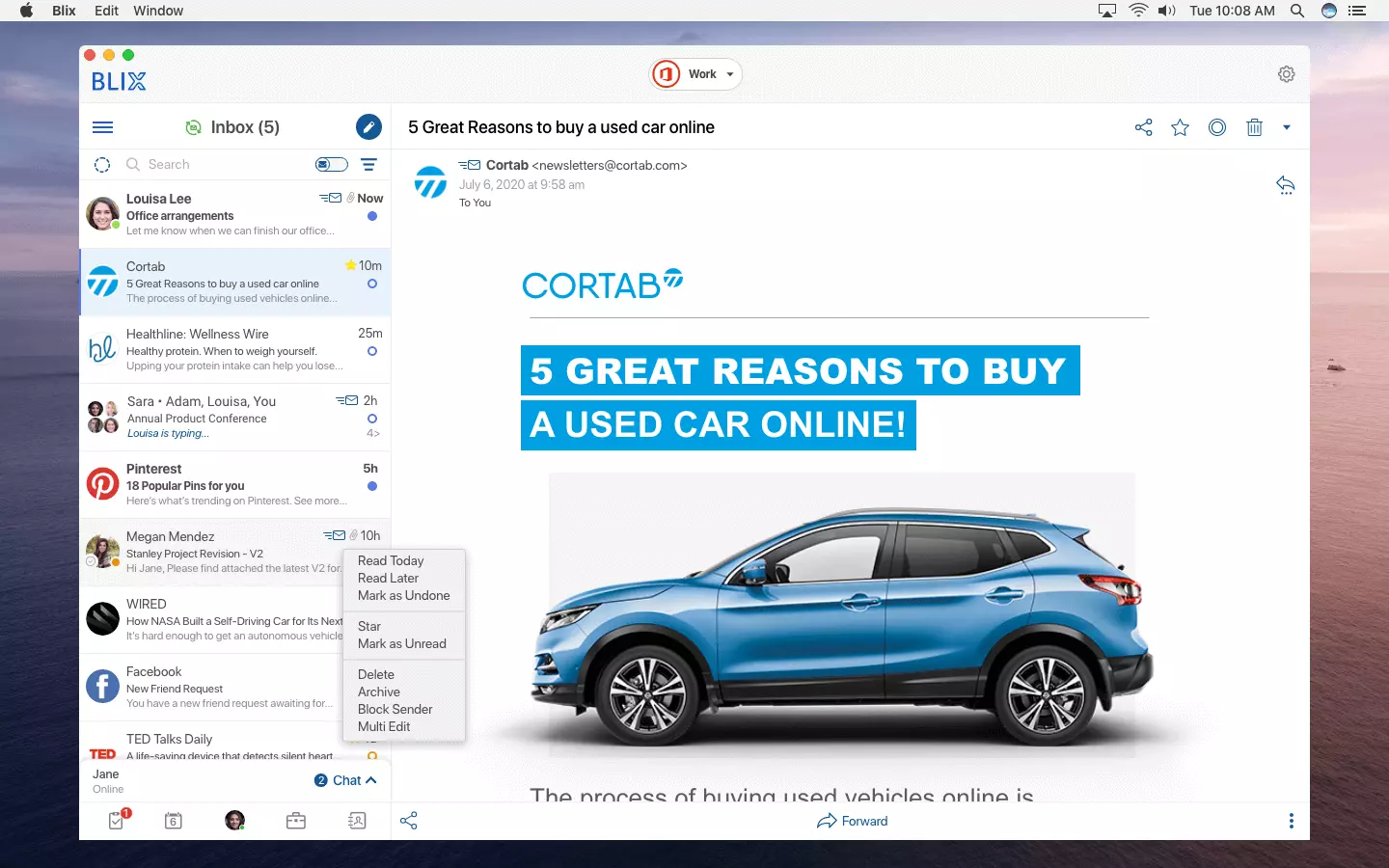Click the yellow star on Cortab email
The image size is (1389, 868).
coord(350,265)
